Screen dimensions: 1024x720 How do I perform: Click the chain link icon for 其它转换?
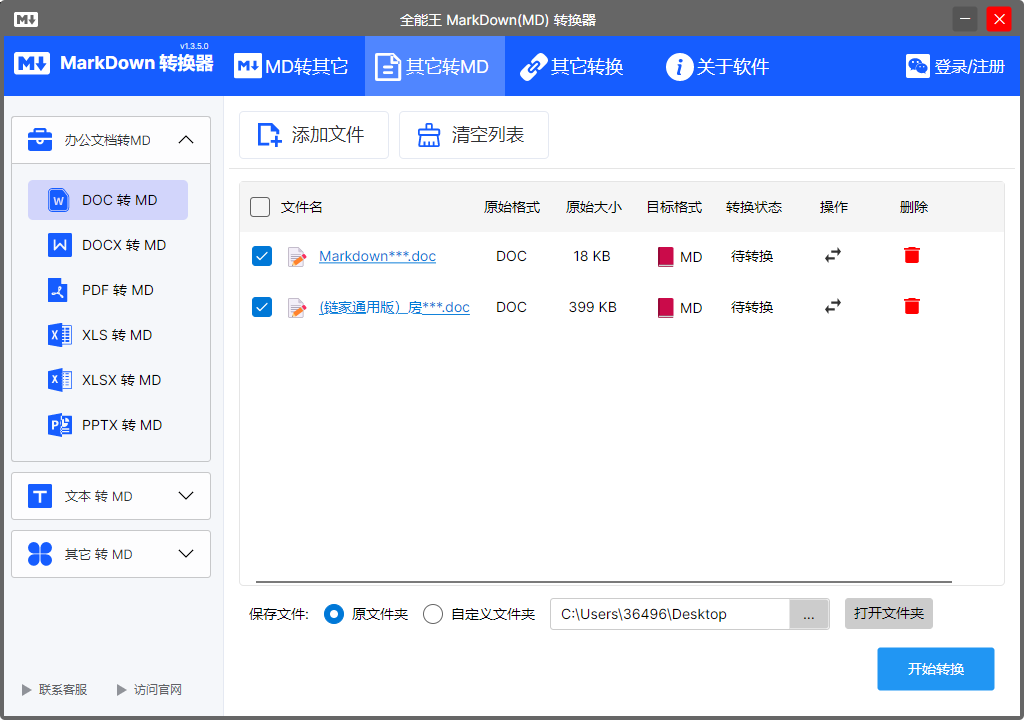coord(533,67)
